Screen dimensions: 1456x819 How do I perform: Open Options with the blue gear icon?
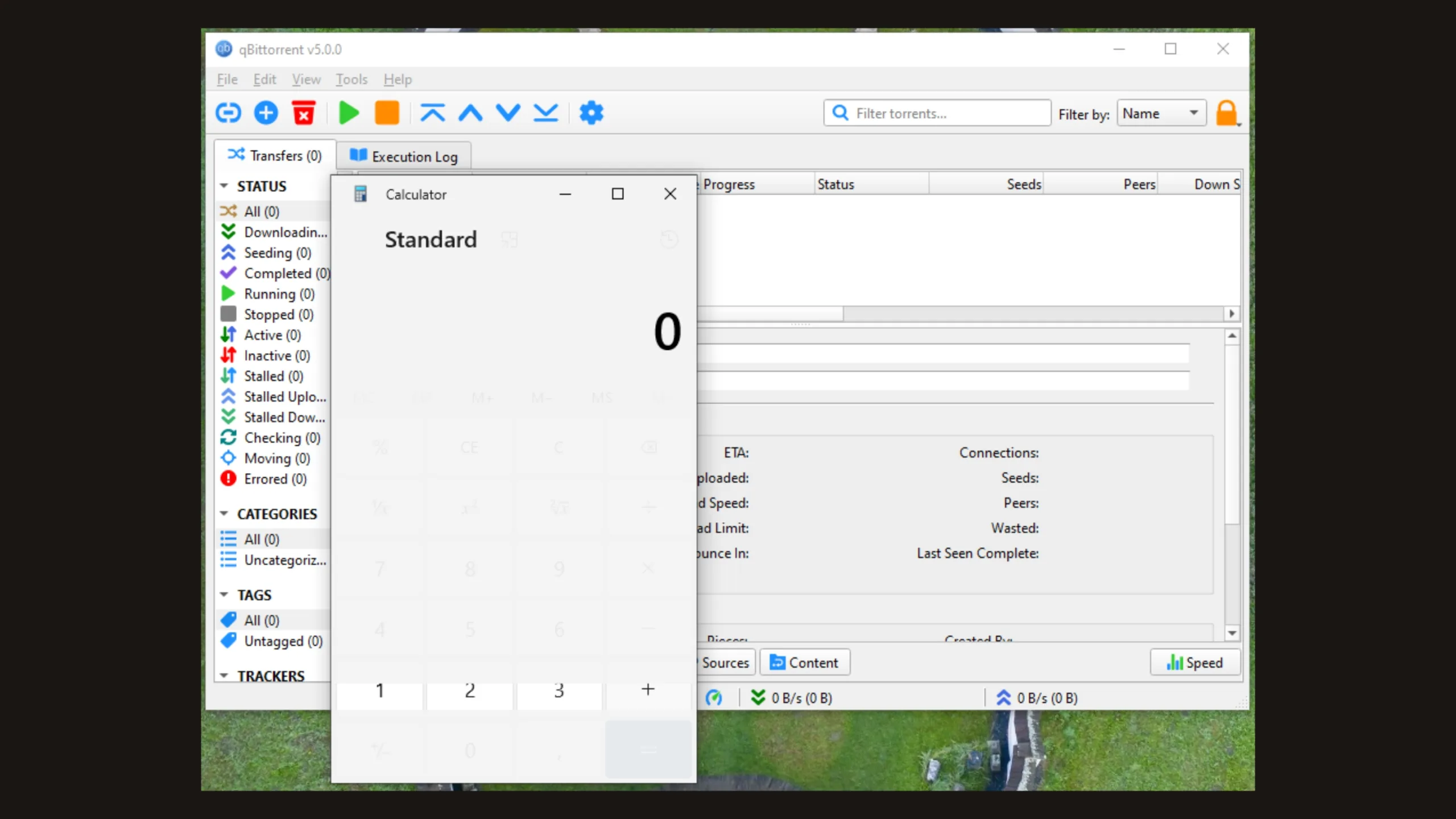pyautogui.click(x=591, y=113)
